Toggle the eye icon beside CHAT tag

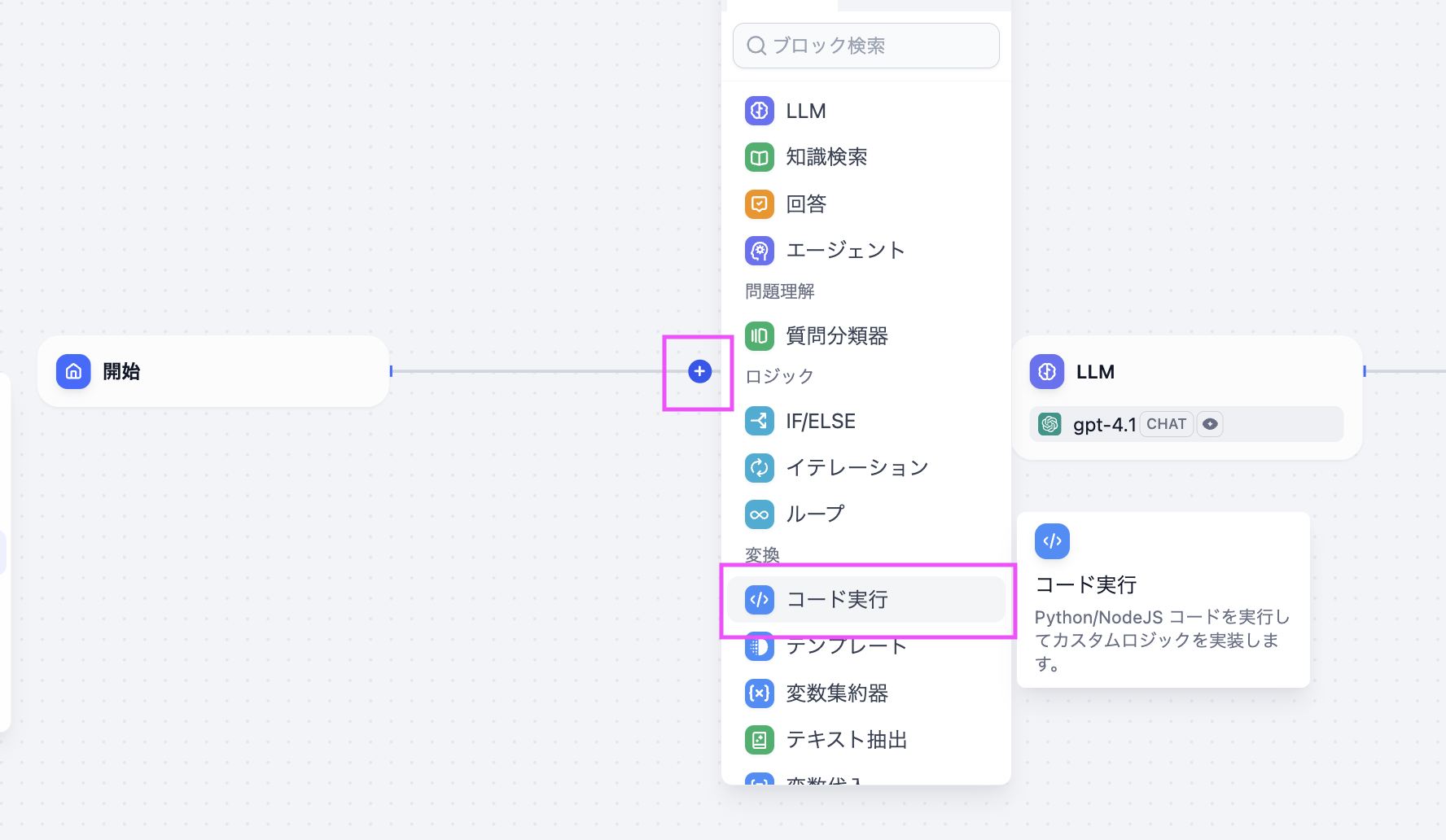pyautogui.click(x=1210, y=424)
